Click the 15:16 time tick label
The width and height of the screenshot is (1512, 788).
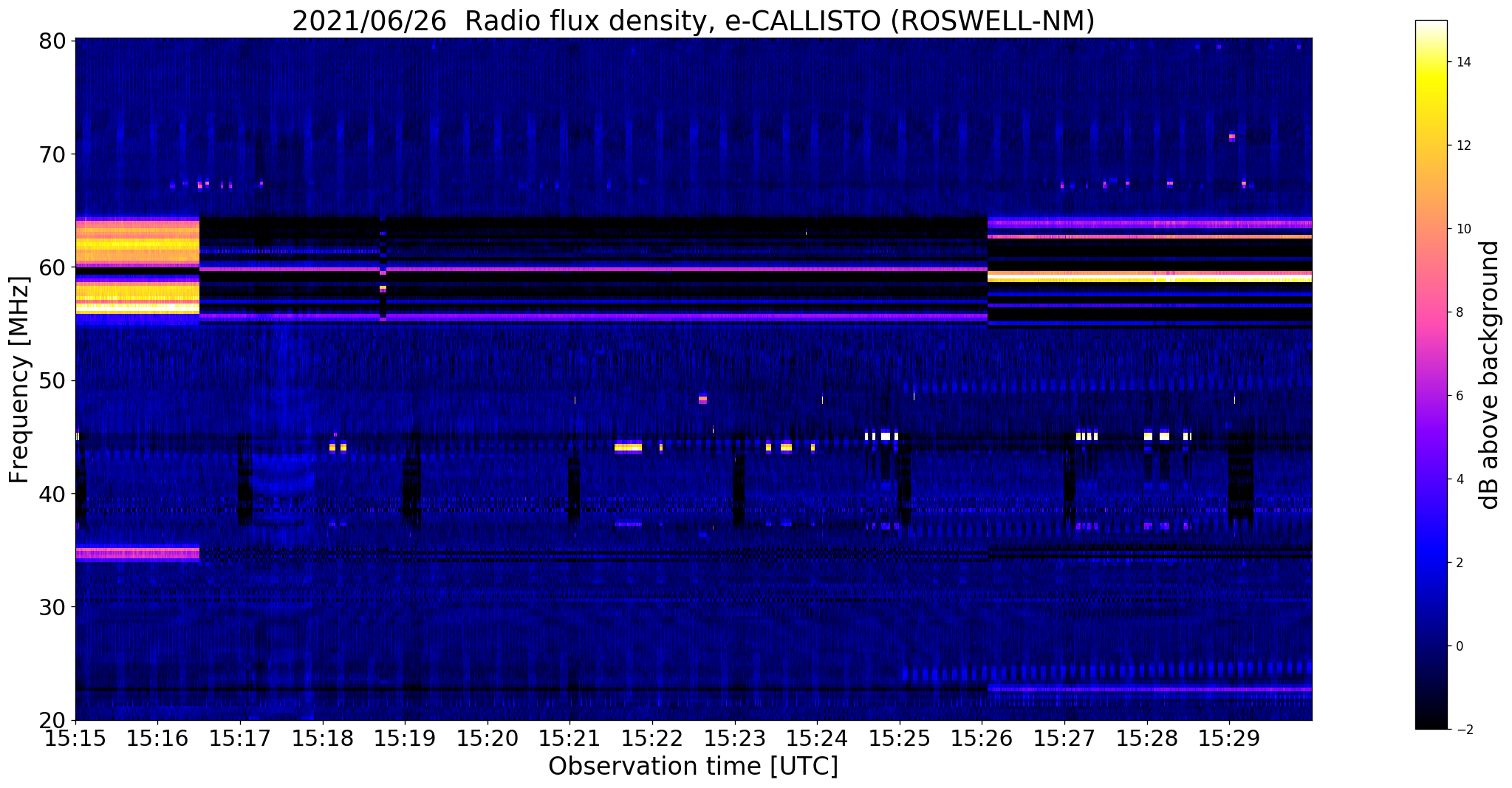(157, 738)
